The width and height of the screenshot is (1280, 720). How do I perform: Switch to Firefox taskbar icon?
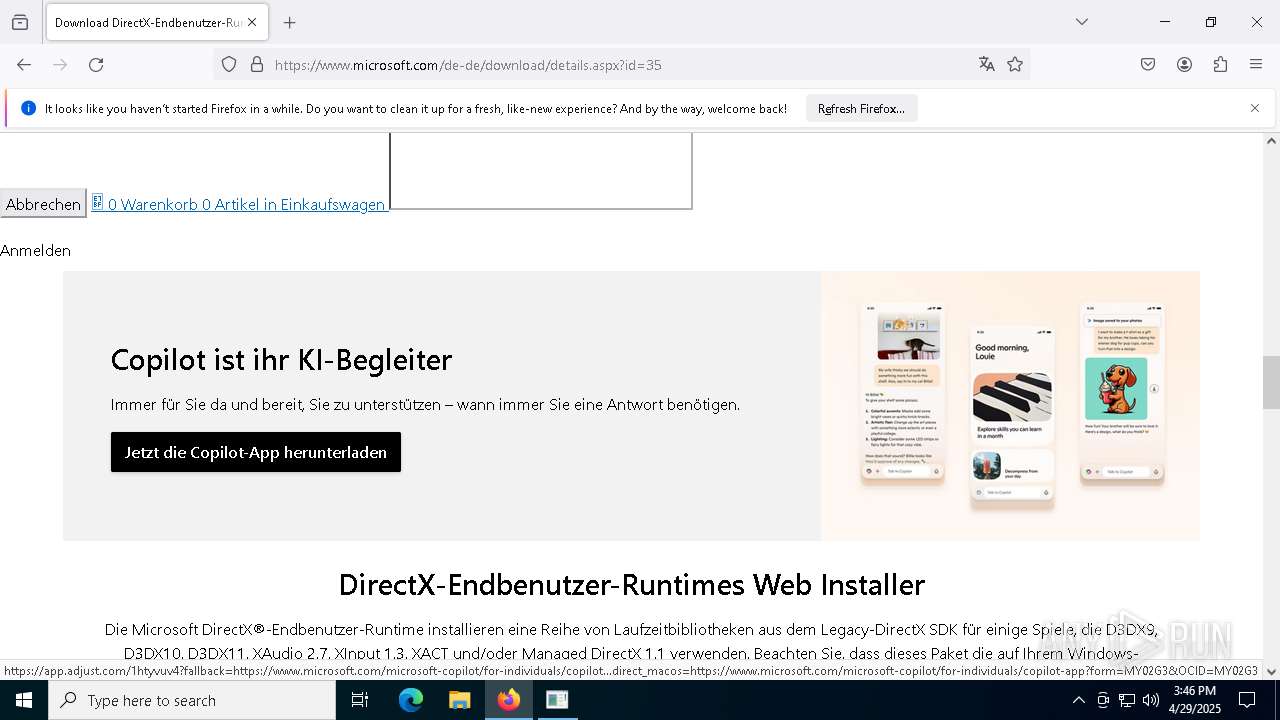point(509,700)
